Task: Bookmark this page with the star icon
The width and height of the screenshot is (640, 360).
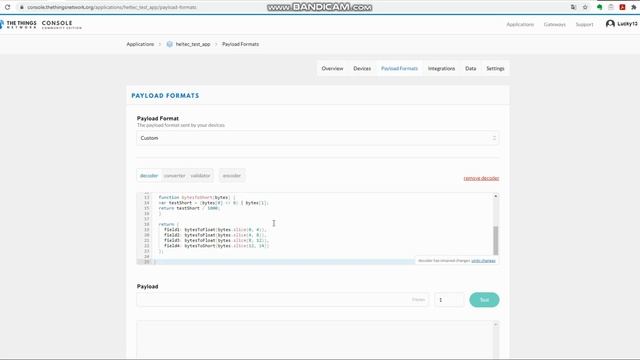Action: [x=585, y=7]
